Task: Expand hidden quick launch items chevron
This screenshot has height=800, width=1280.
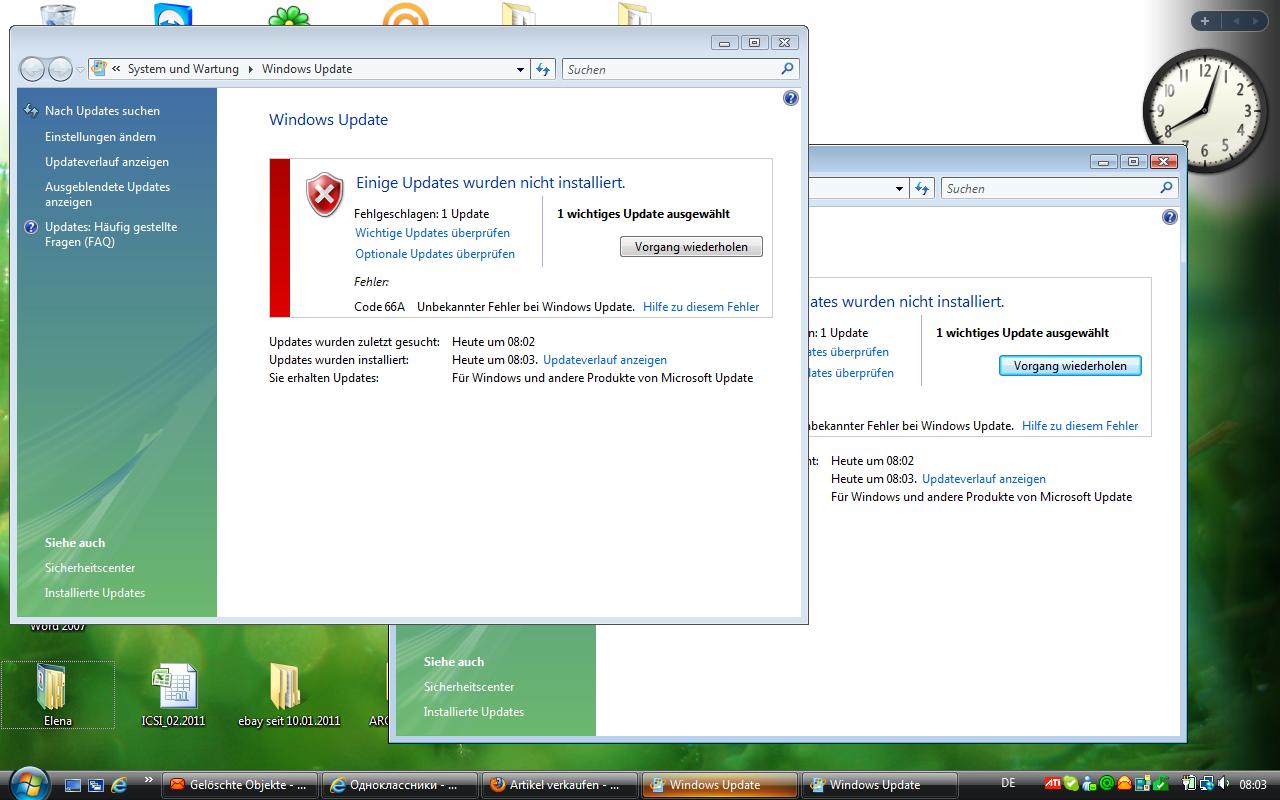Action: 149,779
